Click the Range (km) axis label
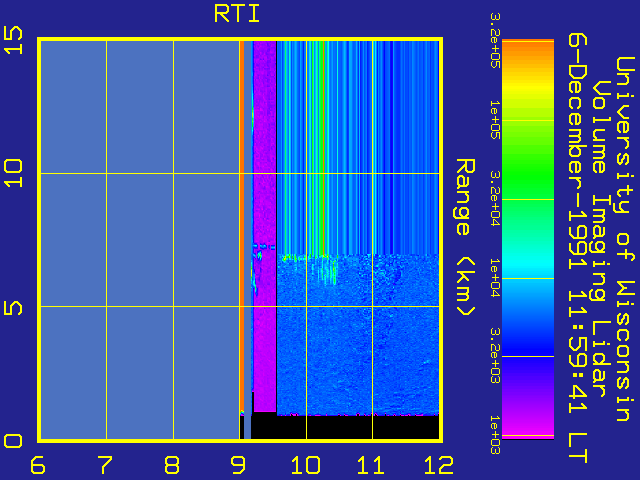The image size is (640, 480). pos(465,238)
